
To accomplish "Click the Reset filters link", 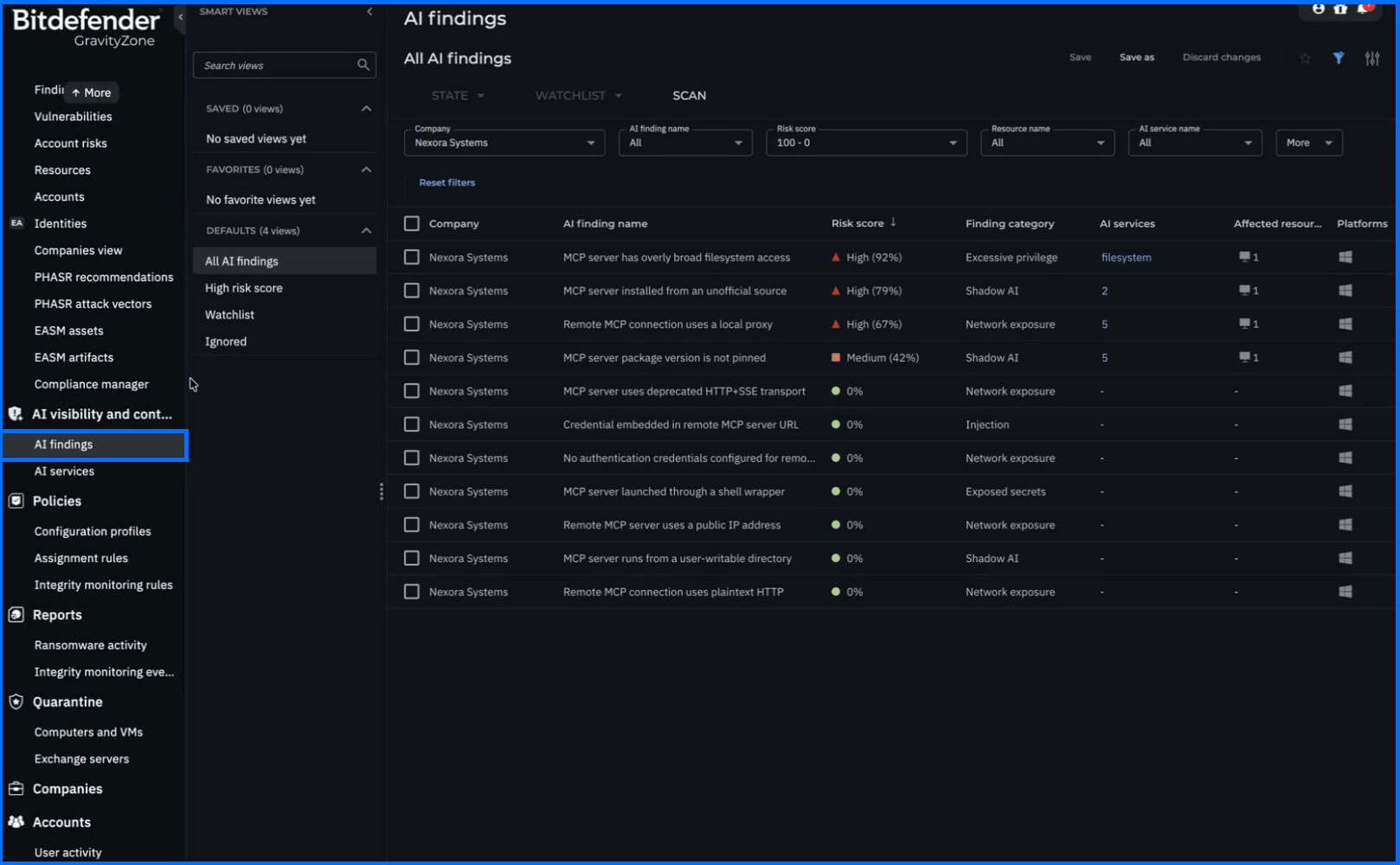I will coord(446,183).
